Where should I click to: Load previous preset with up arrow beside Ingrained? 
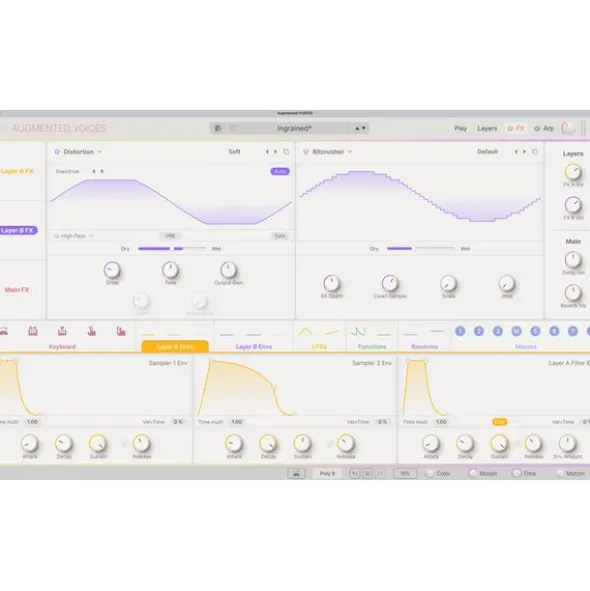[x=357, y=128]
